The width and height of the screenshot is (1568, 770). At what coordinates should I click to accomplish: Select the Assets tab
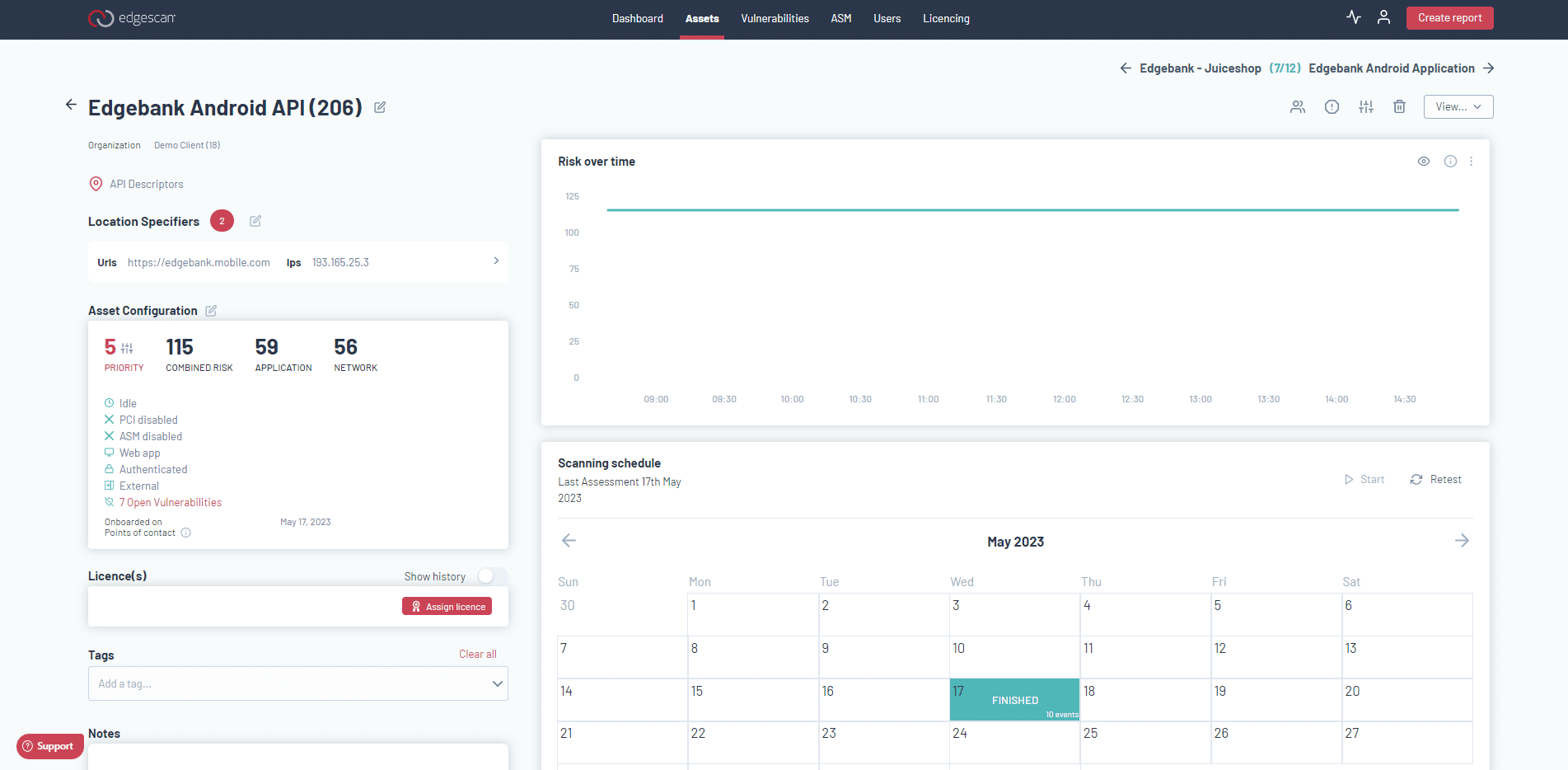click(702, 18)
